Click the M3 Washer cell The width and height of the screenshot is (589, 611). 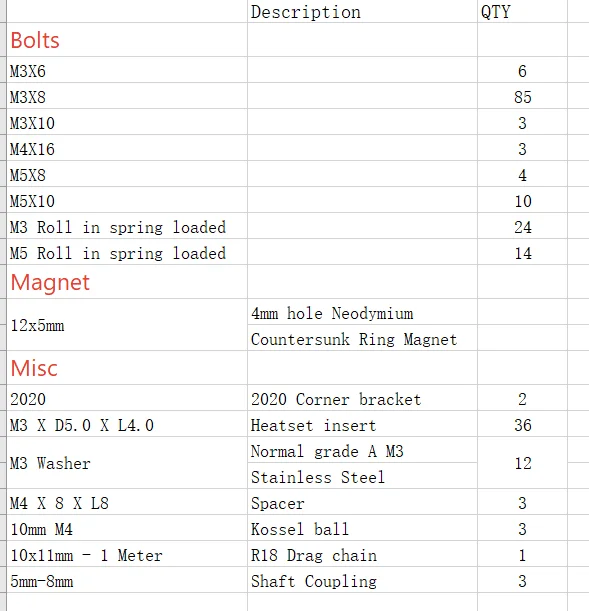click(127, 463)
